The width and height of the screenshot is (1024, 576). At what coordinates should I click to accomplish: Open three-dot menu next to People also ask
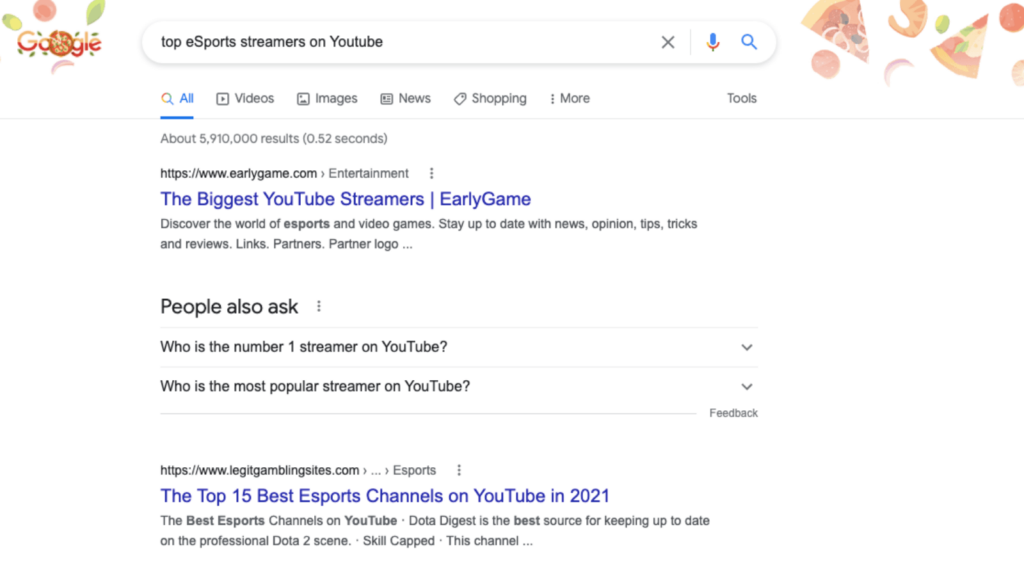coord(319,306)
